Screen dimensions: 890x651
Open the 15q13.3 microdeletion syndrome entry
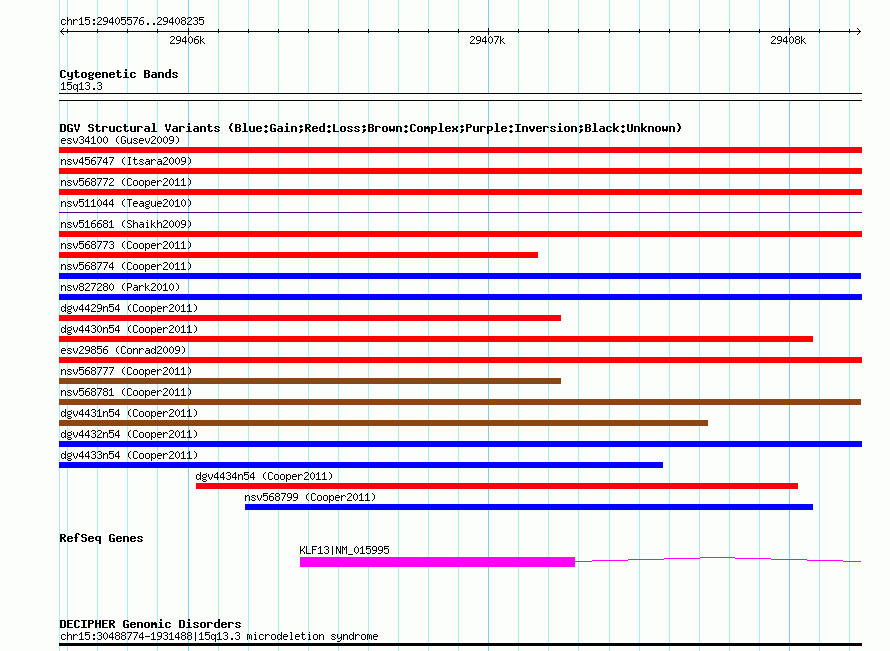pyautogui.click(x=219, y=636)
